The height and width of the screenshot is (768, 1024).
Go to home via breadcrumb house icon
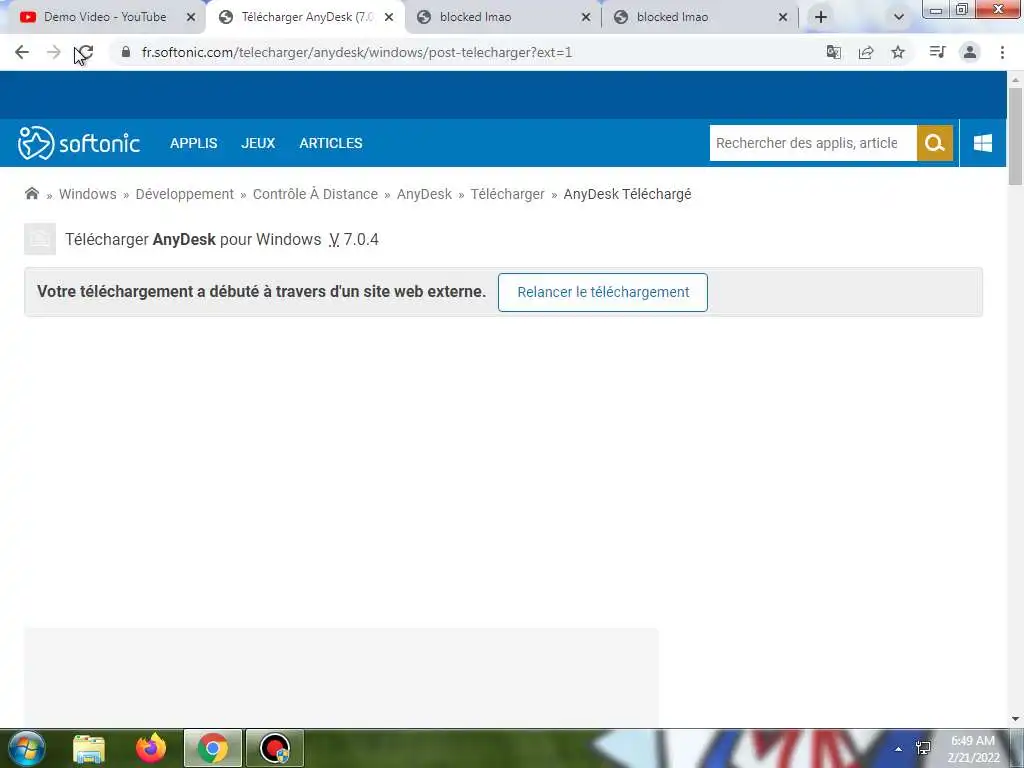click(31, 193)
